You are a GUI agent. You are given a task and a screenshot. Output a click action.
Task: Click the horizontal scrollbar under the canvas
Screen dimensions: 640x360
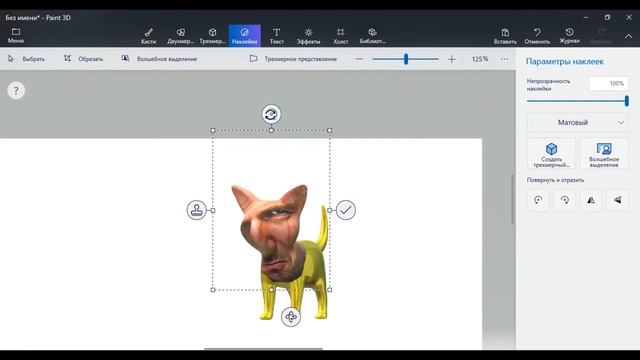(x=263, y=349)
